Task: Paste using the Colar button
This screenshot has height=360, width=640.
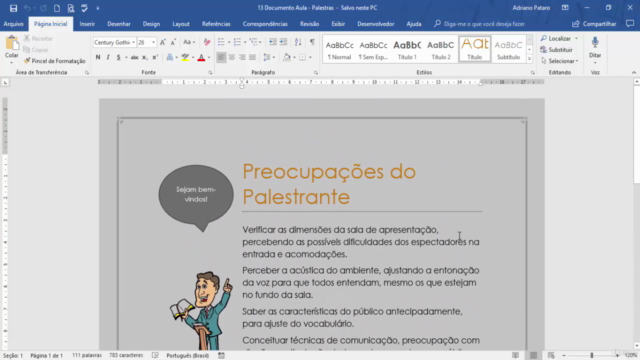Action: 11,49
